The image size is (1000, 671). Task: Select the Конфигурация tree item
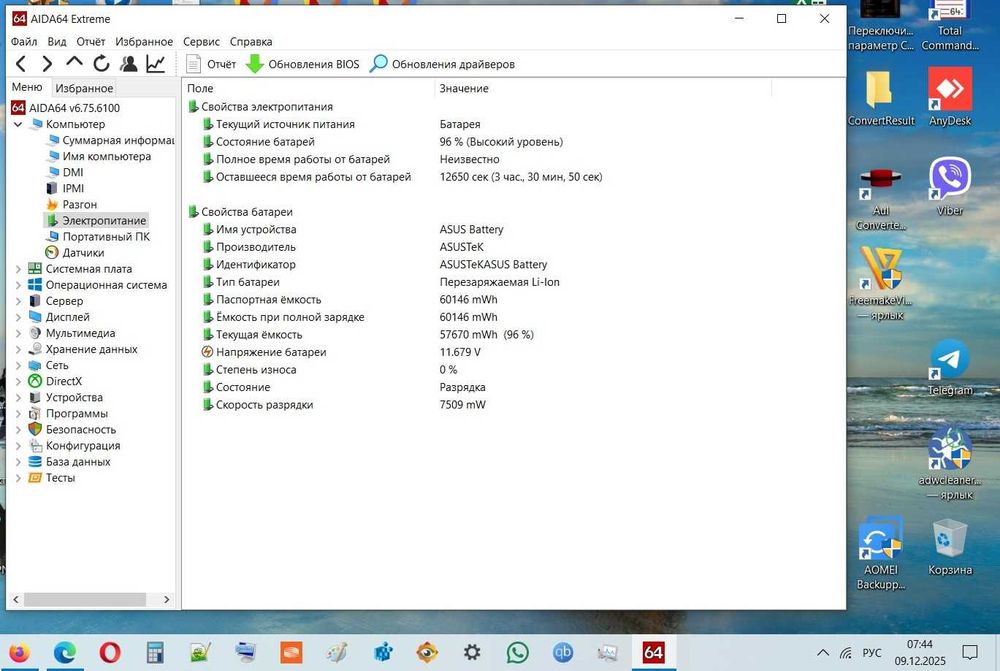tap(74, 446)
